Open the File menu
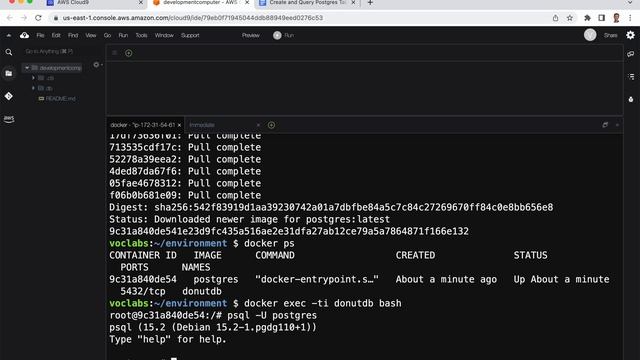This screenshot has width=640, height=360. (x=40, y=36)
